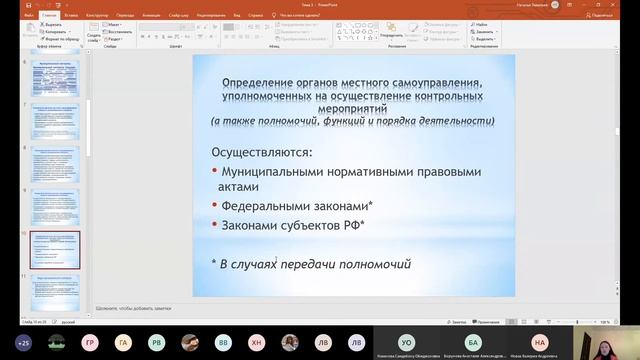Switch to Slide Sorter view icon
Viewport: 640px width, 360px height.
(524, 322)
